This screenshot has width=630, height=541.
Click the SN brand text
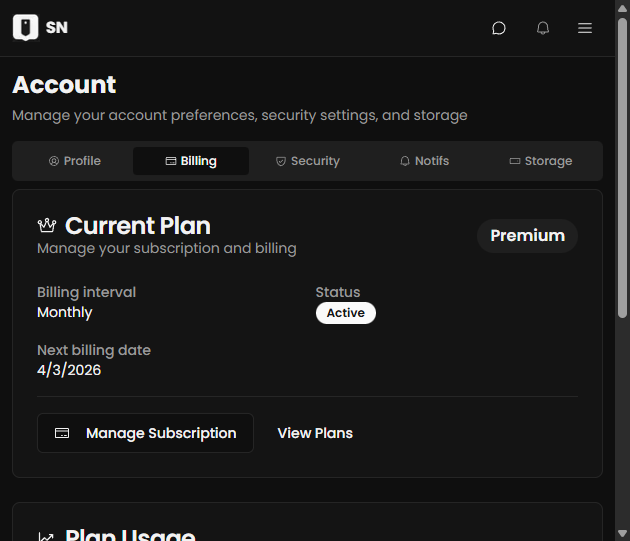[x=57, y=28]
